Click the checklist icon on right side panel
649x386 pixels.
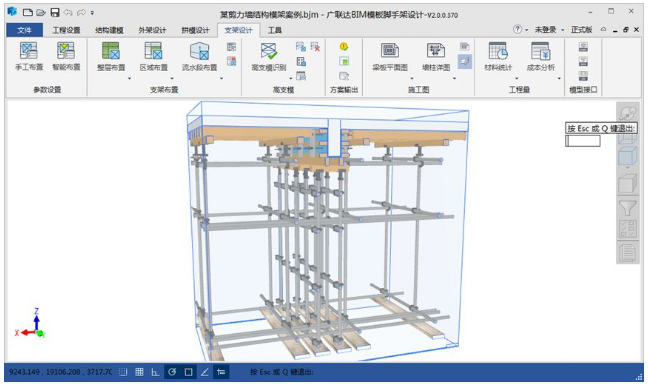627,229
